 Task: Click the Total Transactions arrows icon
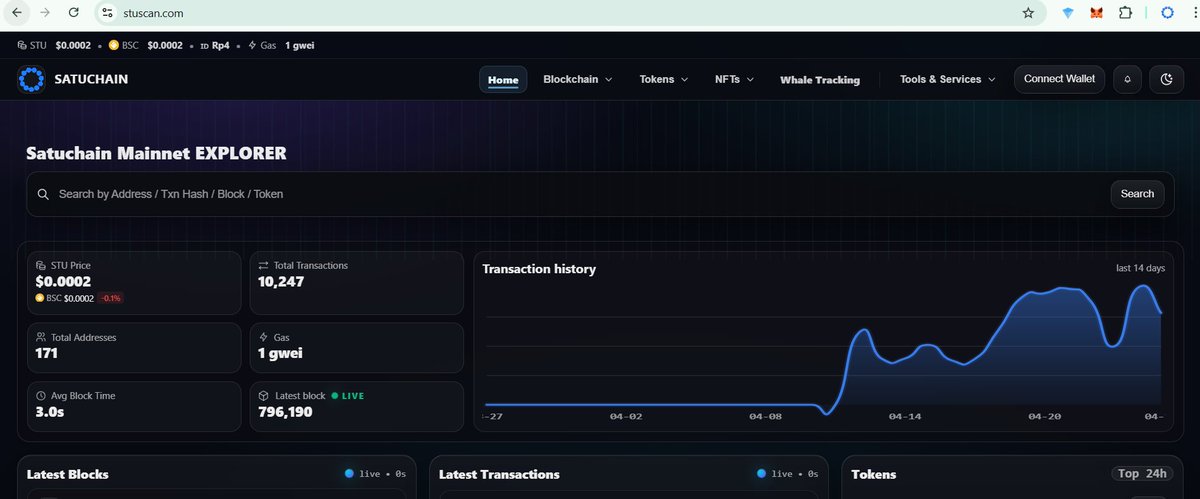pos(263,266)
